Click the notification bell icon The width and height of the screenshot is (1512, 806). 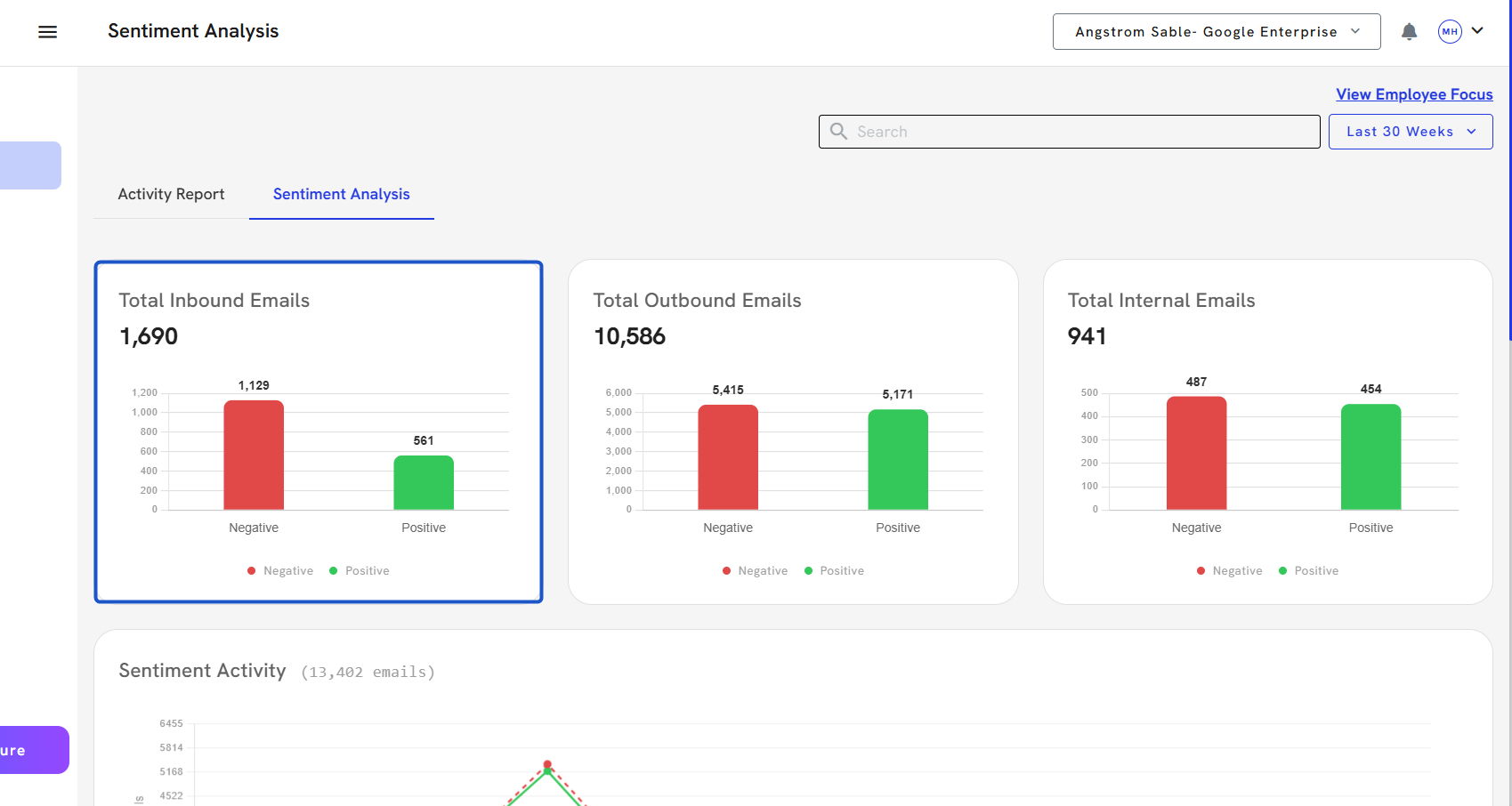(1409, 32)
